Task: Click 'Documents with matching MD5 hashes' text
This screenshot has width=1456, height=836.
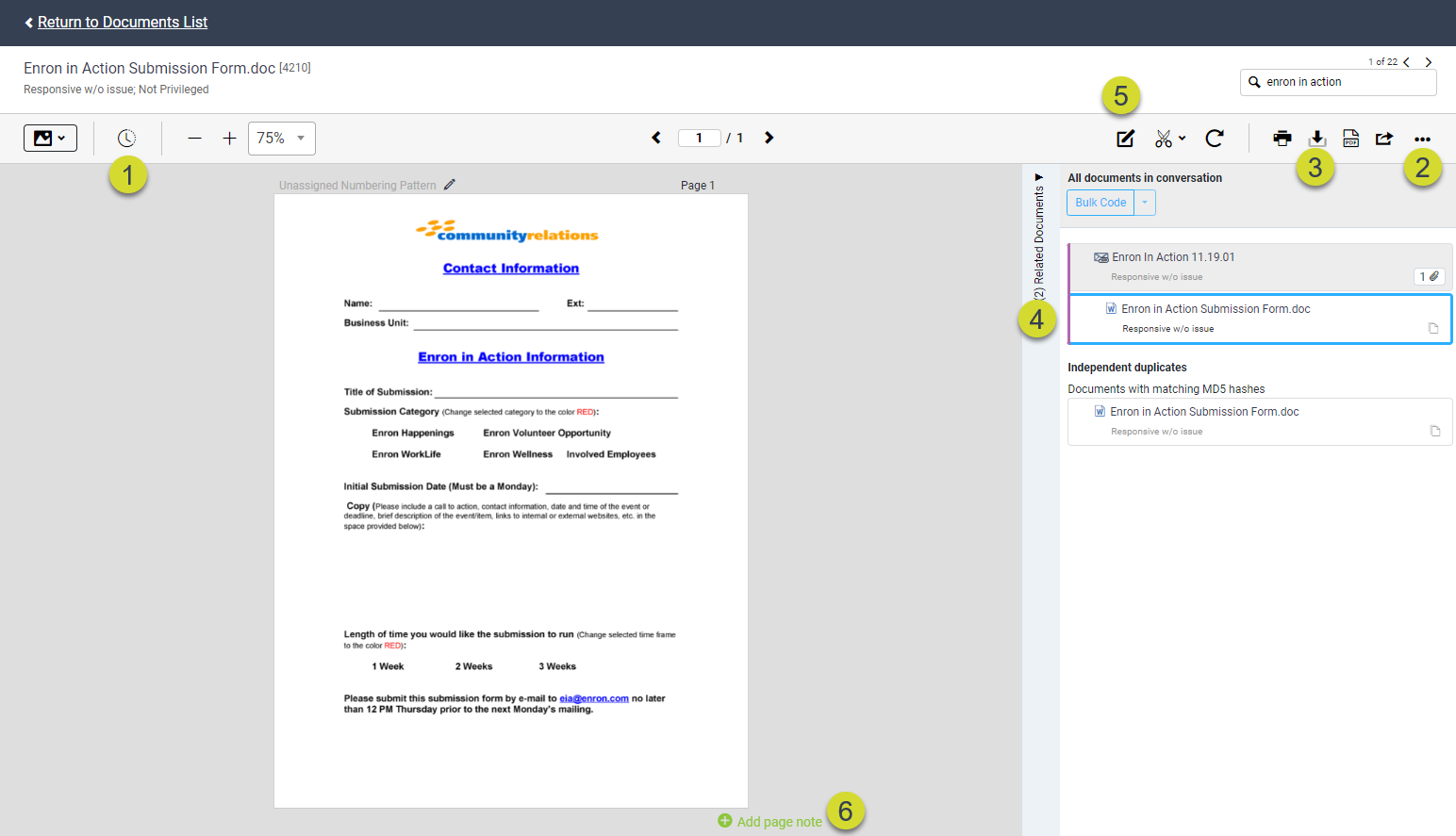Action: click(1166, 389)
